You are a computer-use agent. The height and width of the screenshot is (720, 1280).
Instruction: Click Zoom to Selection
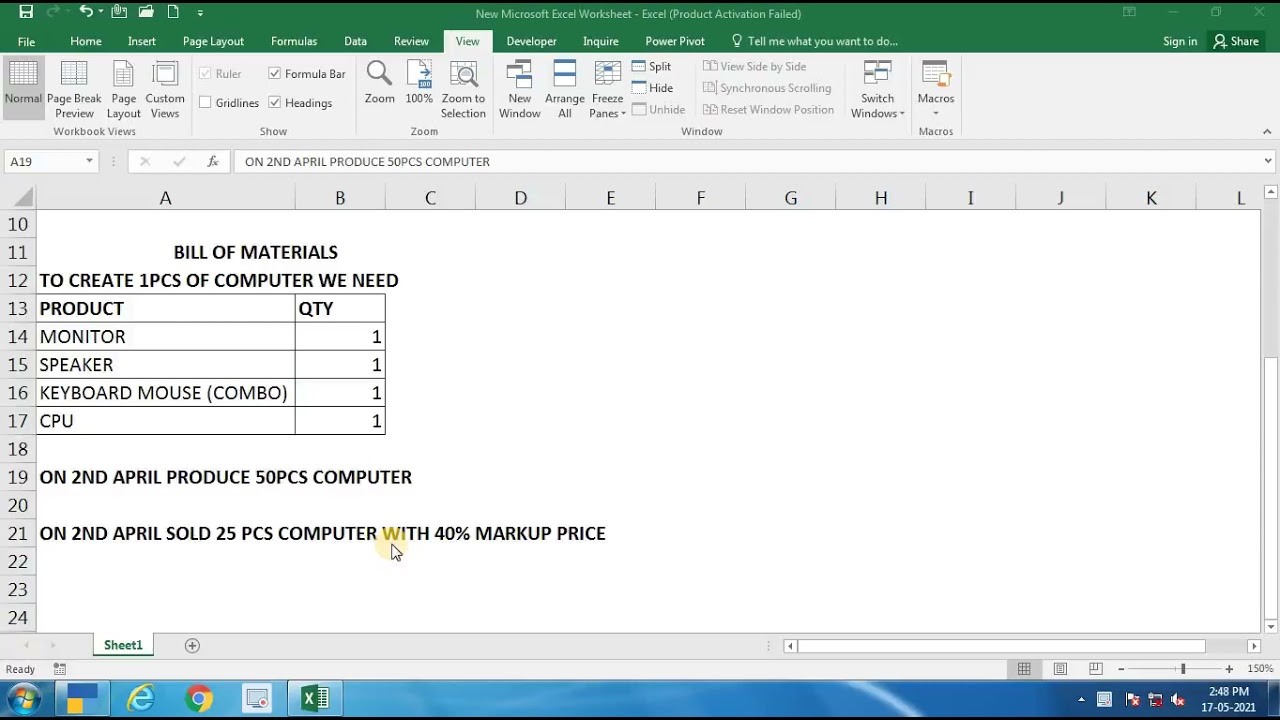click(x=463, y=90)
